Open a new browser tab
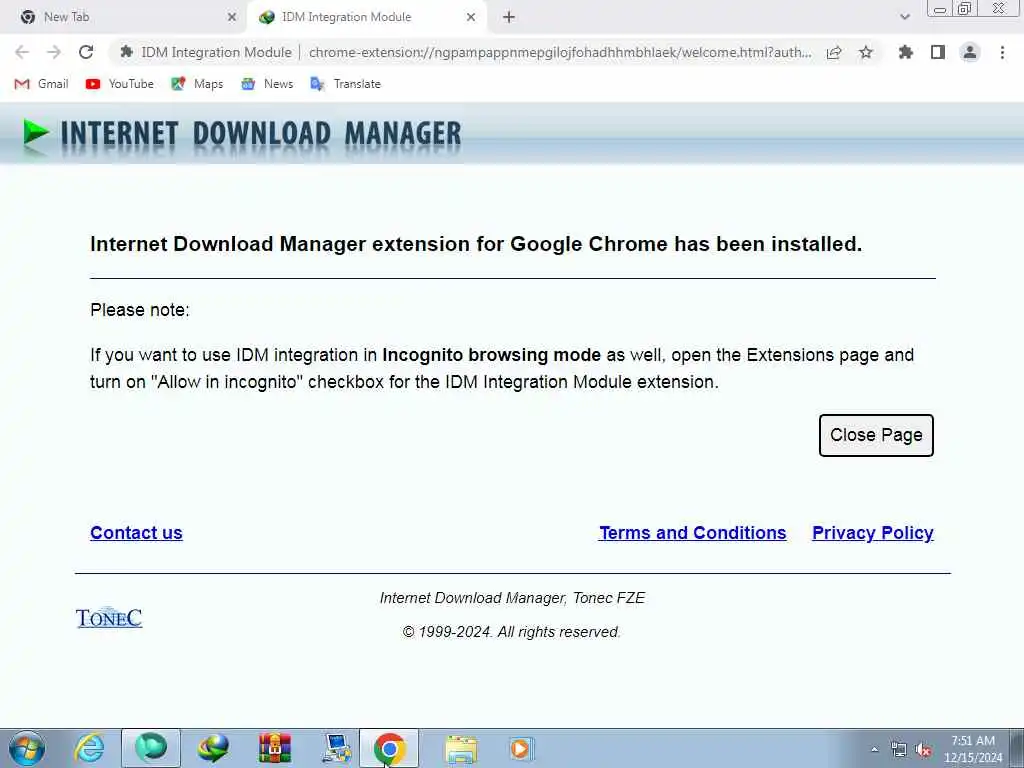This screenshot has height=768, width=1024. [x=509, y=17]
